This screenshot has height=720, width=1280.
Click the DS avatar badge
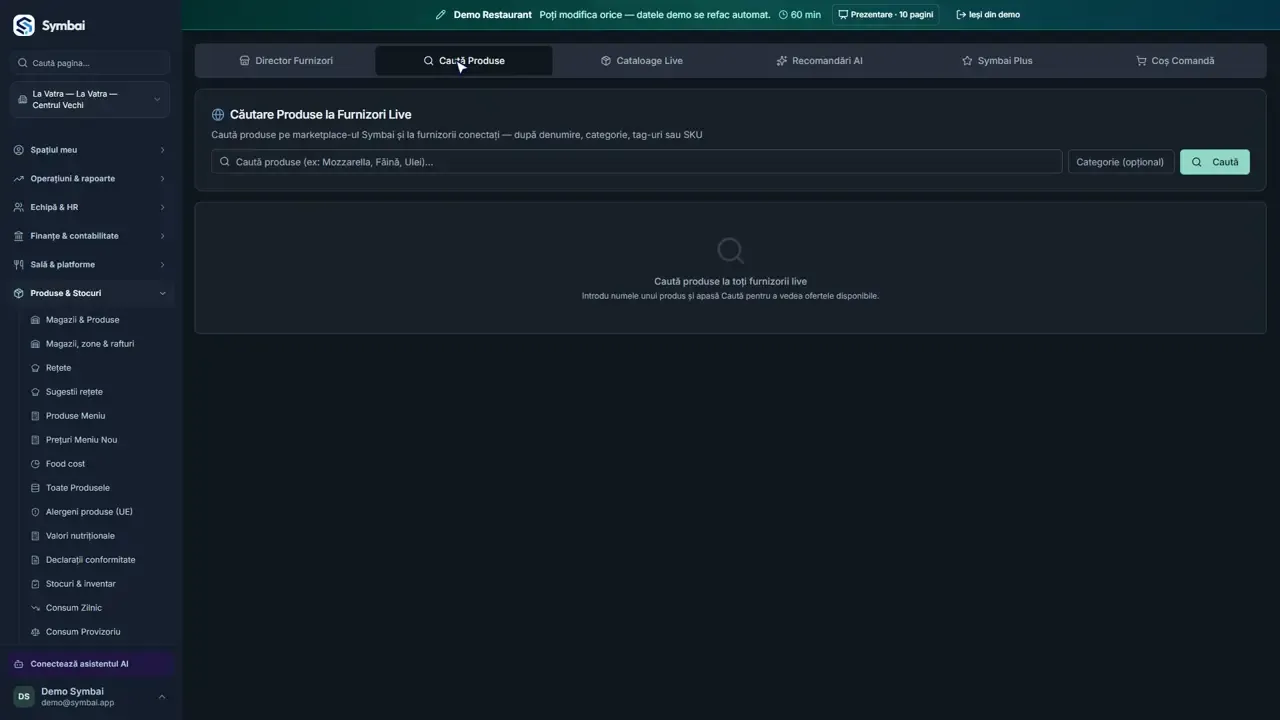(x=23, y=696)
